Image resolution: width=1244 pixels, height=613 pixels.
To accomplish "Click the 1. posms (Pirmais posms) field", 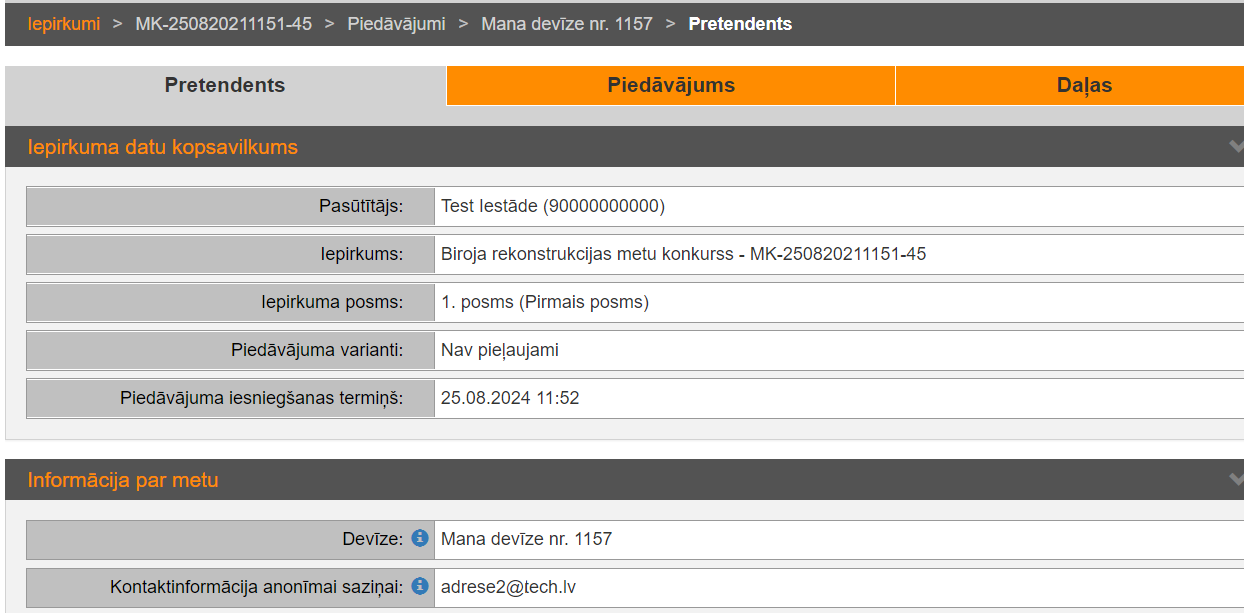I will pyautogui.click(x=545, y=302).
